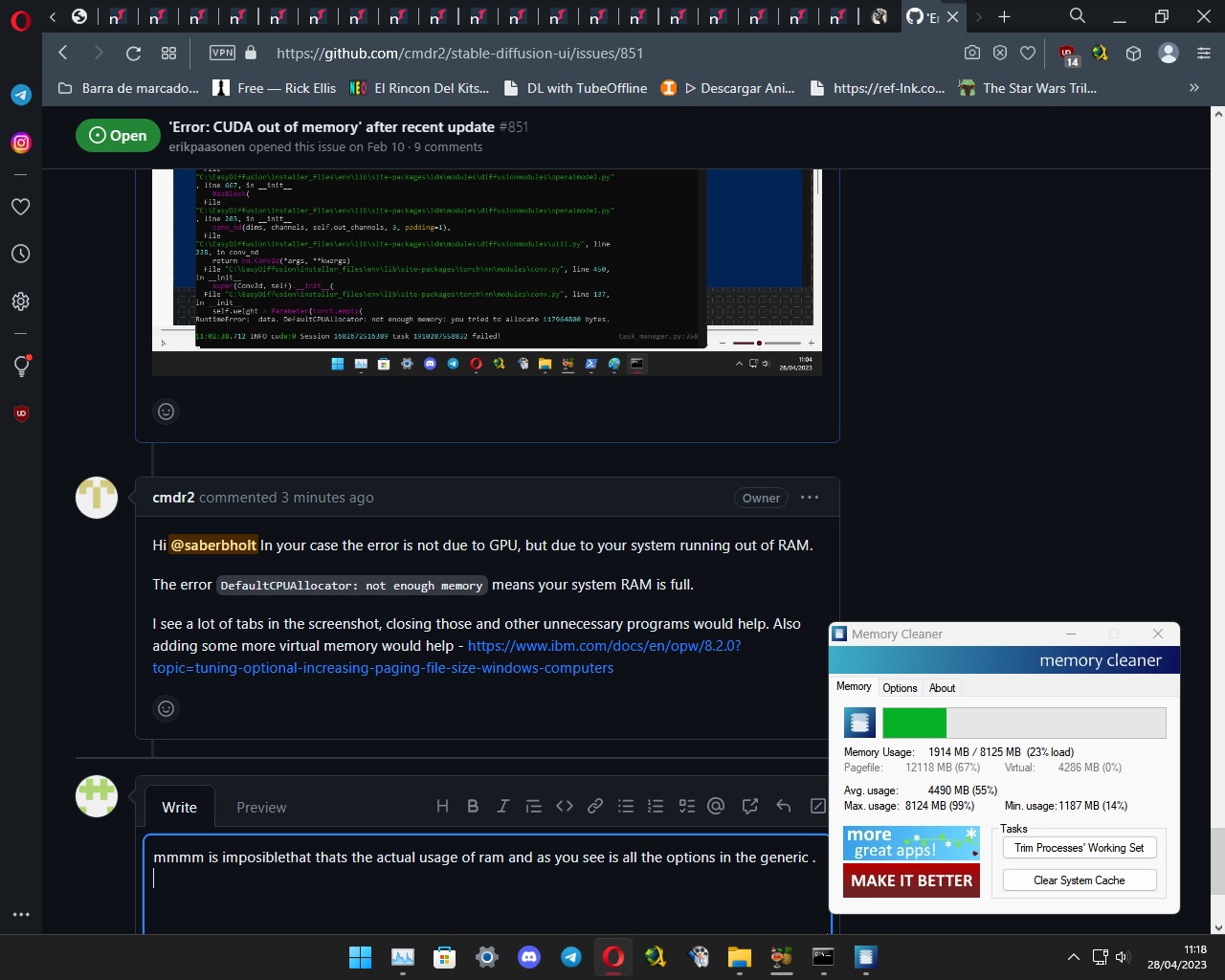Image resolution: width=1225 pixels, height=980 pixels.
Task: Apply bold formatting in the comment toolbar
Action: (473, 806)
